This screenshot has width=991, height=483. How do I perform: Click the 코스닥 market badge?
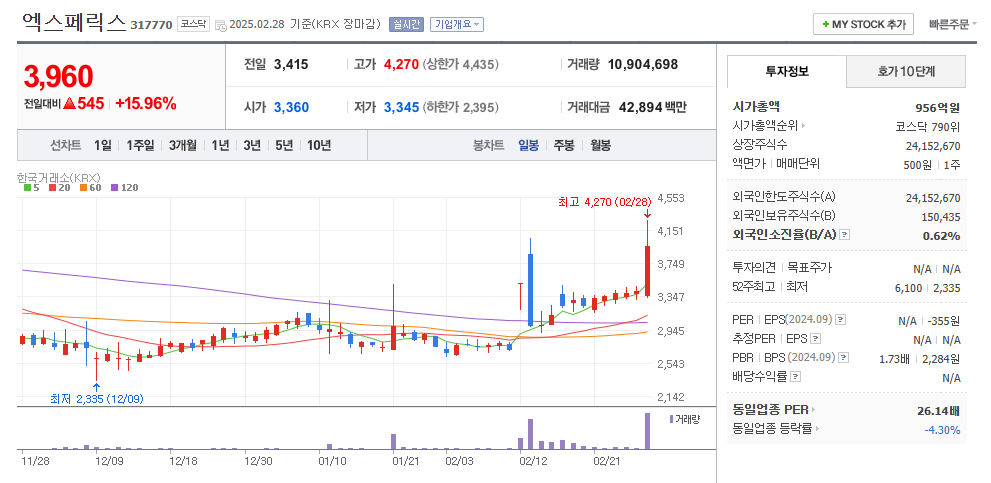tap(192, 24)
